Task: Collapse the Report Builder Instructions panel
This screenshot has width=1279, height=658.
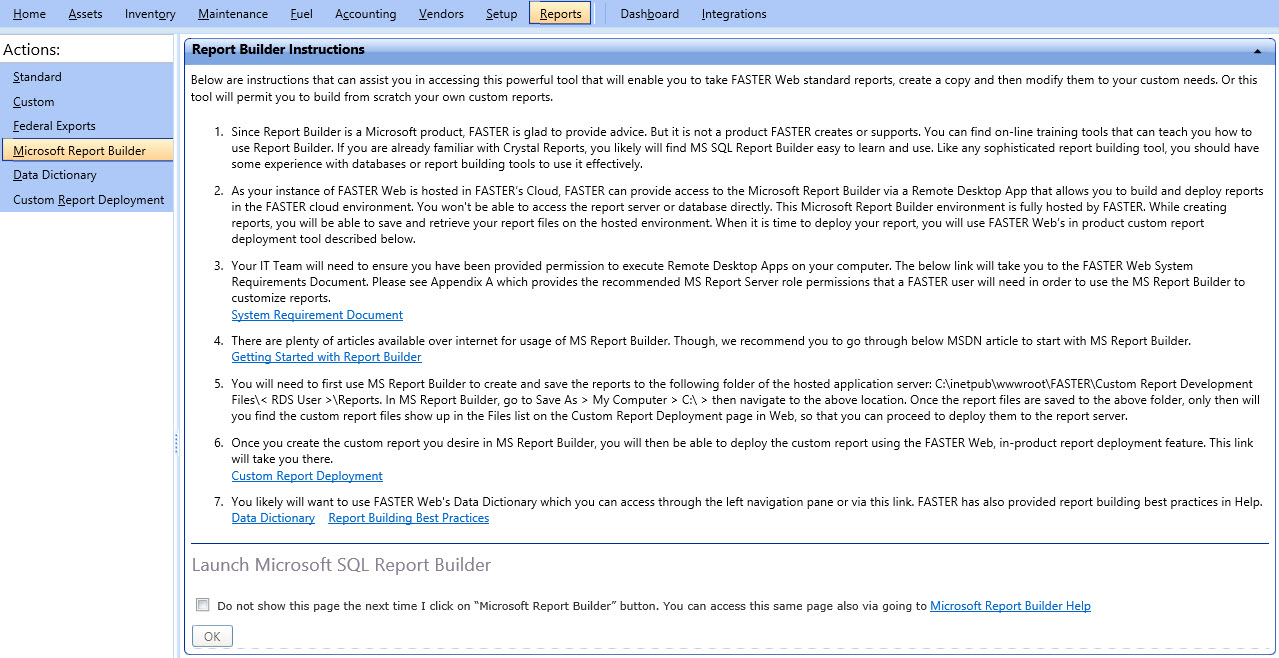Action: (1257, 50)
